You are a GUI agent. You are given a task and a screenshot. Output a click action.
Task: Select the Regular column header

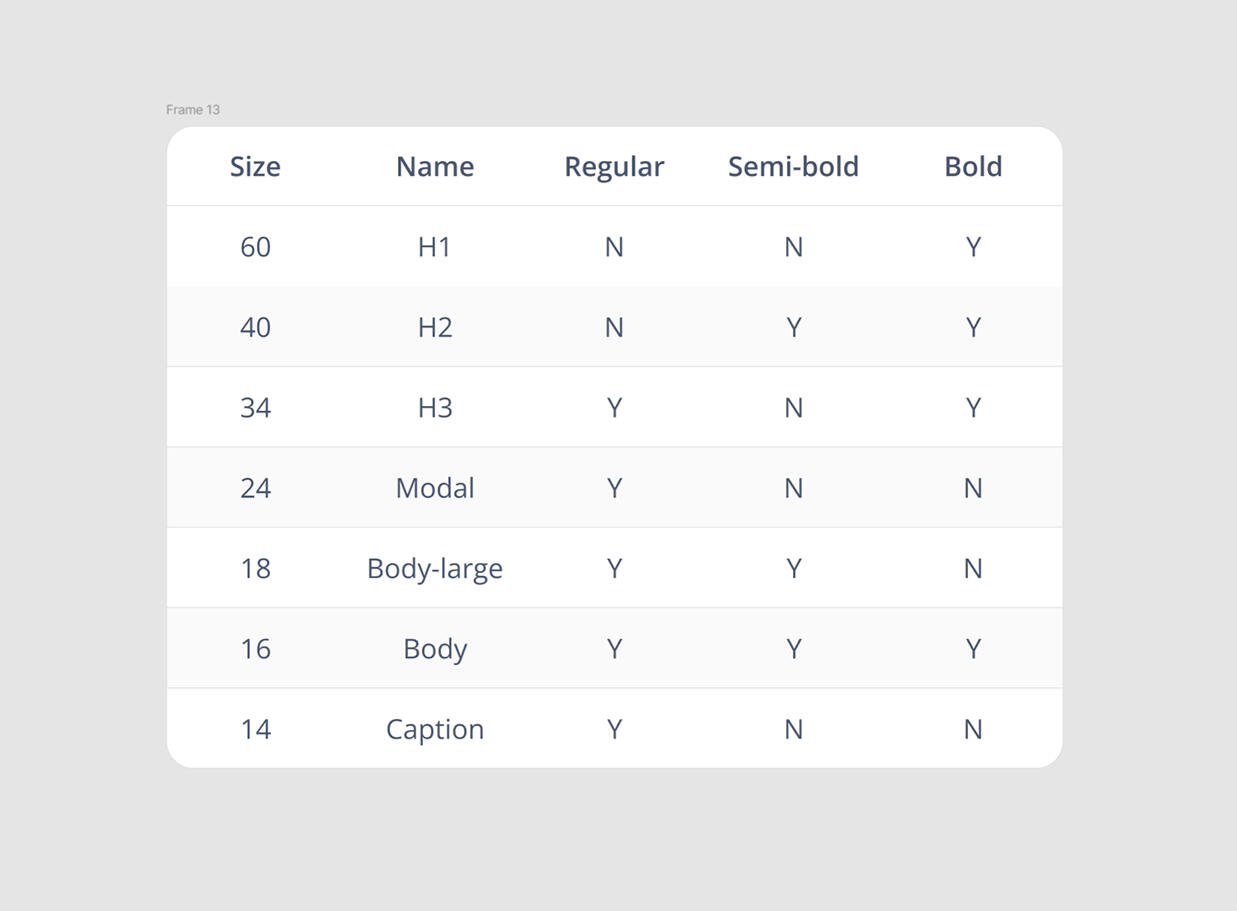tap(614, 167)
